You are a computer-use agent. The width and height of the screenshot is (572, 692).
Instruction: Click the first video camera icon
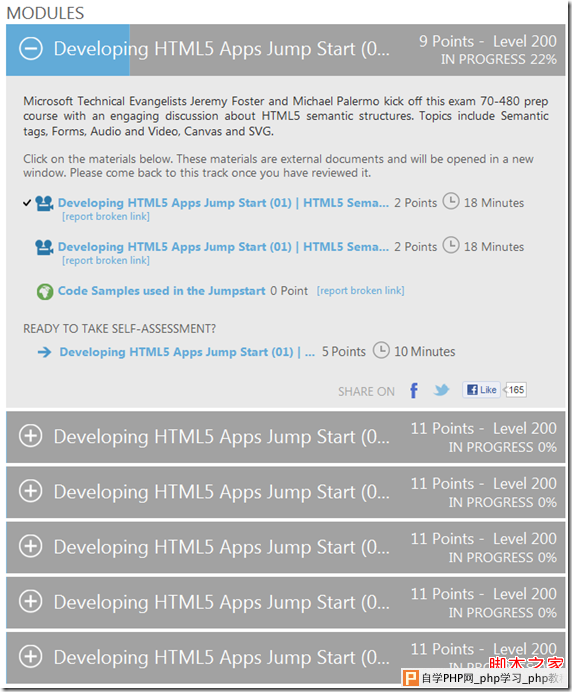click(x=44, y=203)
